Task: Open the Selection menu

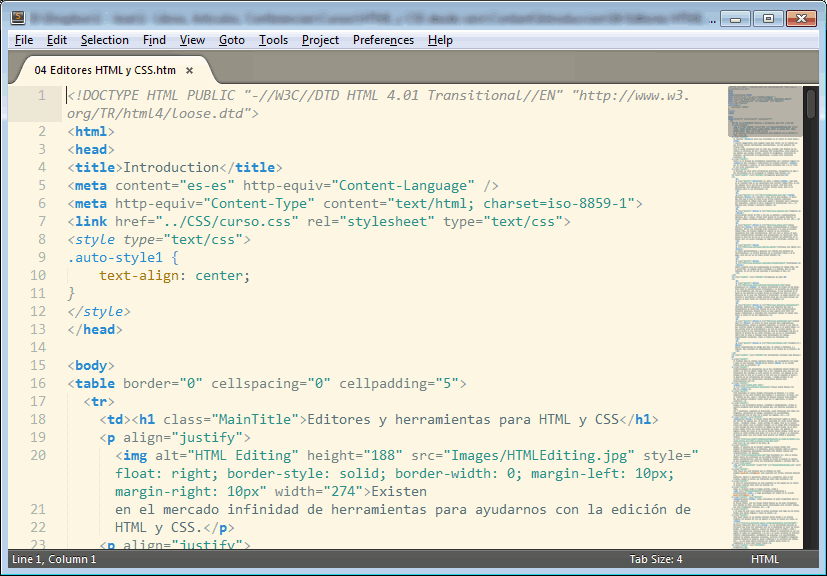Action: 104,40
